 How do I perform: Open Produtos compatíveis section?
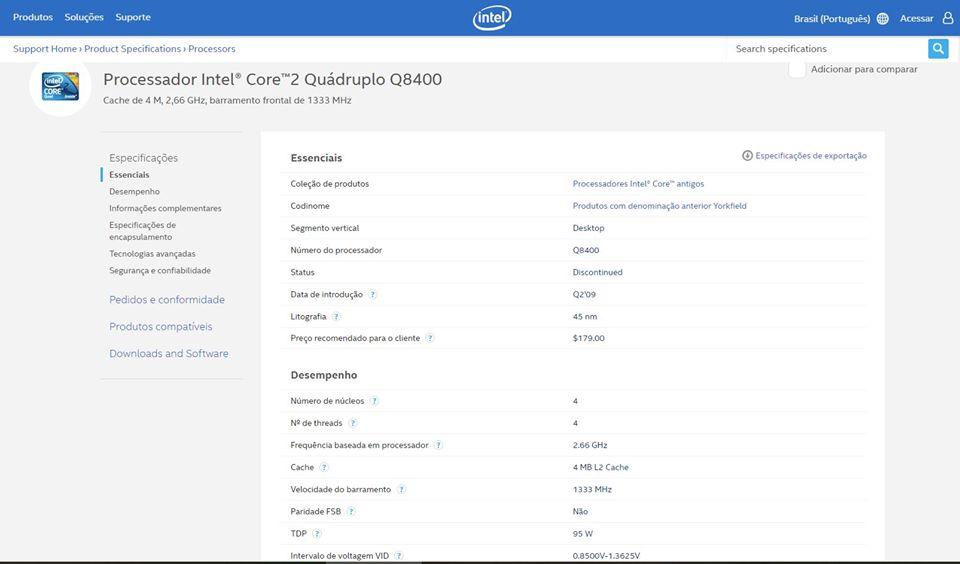(x=160, y=326)
